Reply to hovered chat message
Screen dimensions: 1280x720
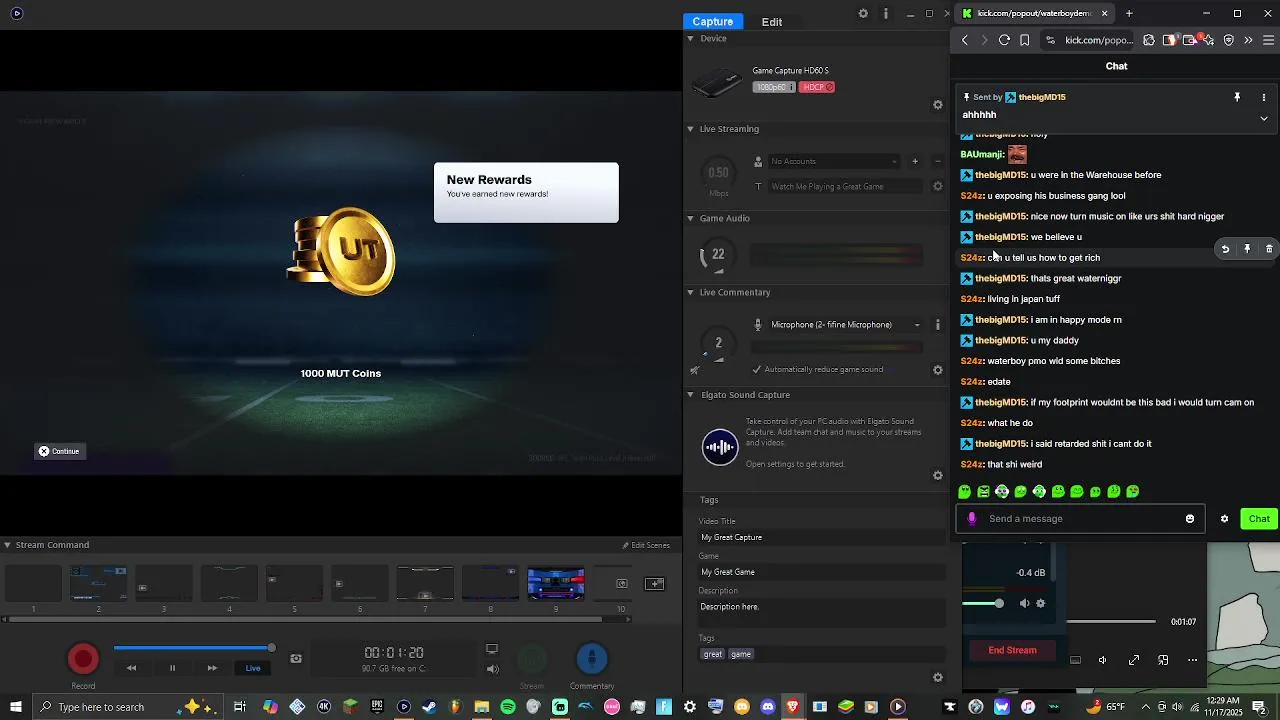(1225, 249)
